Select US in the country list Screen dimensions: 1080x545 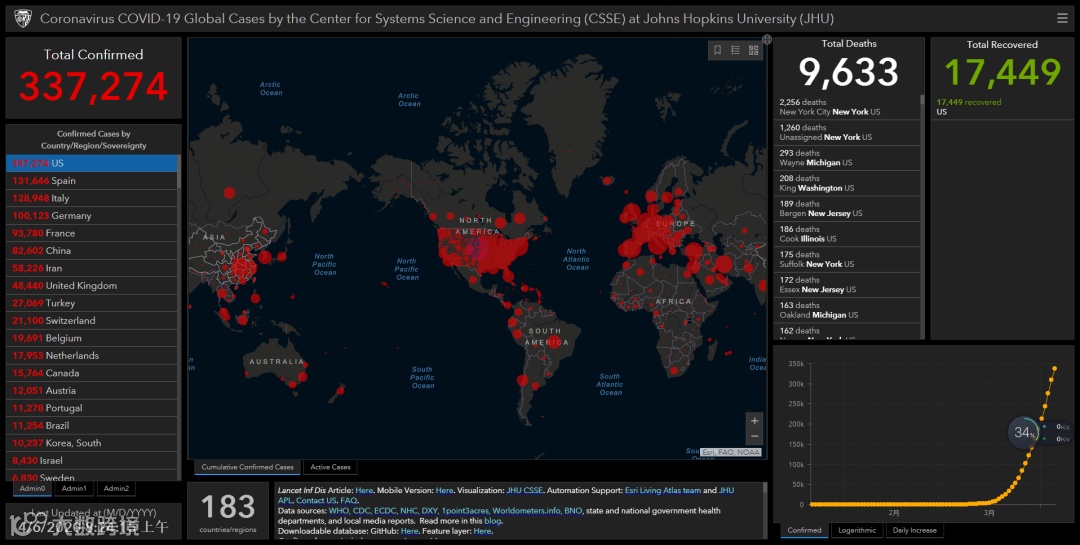(x=92, y=163)
